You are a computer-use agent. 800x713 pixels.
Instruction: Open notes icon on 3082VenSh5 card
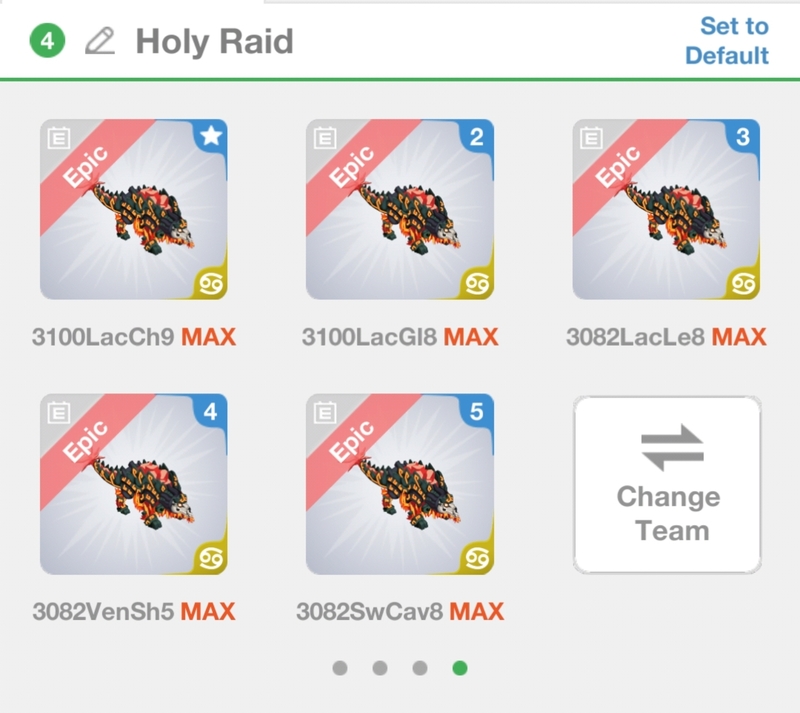tap(59, 412)
